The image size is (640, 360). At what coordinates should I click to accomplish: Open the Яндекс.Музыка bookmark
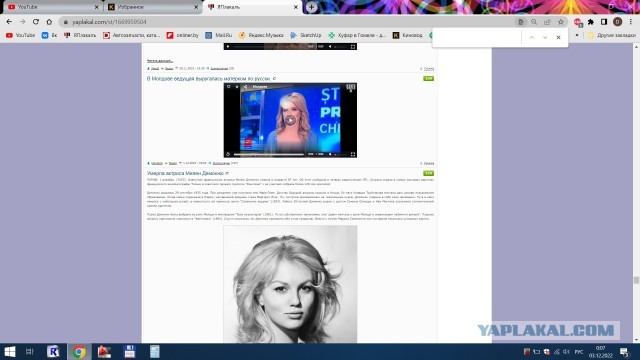point(261,36)
